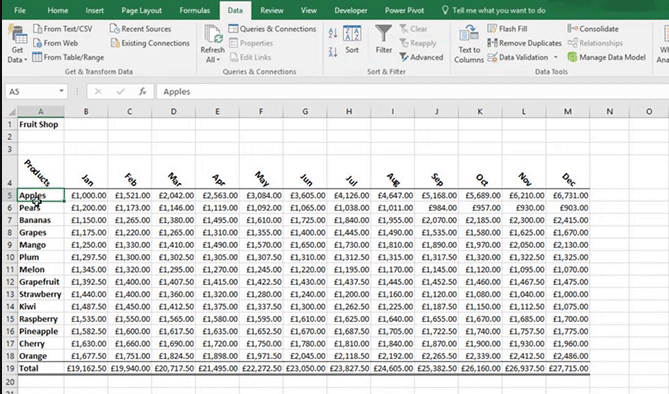The image size is (669, 394).
Task: Select column M header
Action: tap(567, 111)
